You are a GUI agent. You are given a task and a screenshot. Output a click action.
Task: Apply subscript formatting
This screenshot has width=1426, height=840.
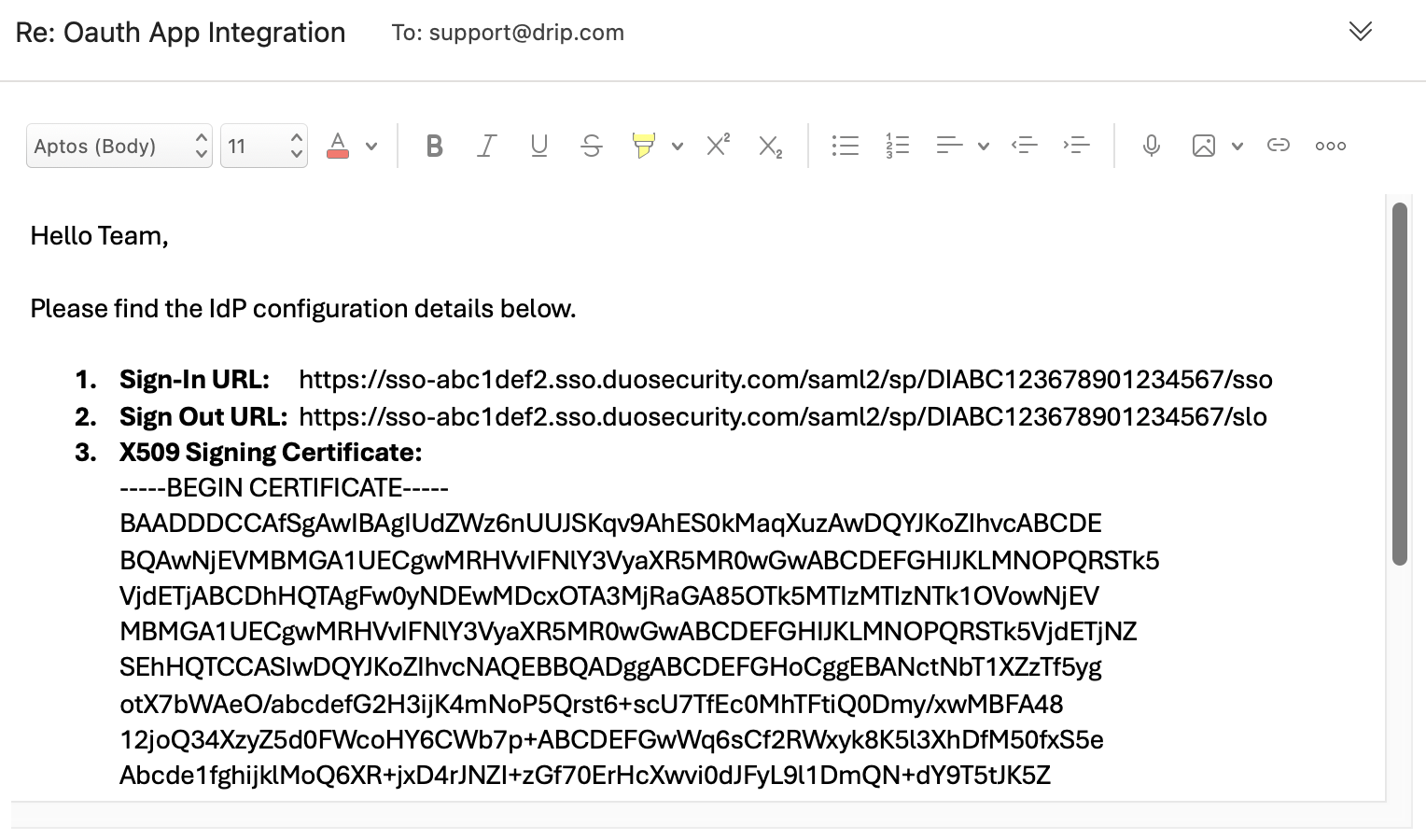tap(769, 147)
